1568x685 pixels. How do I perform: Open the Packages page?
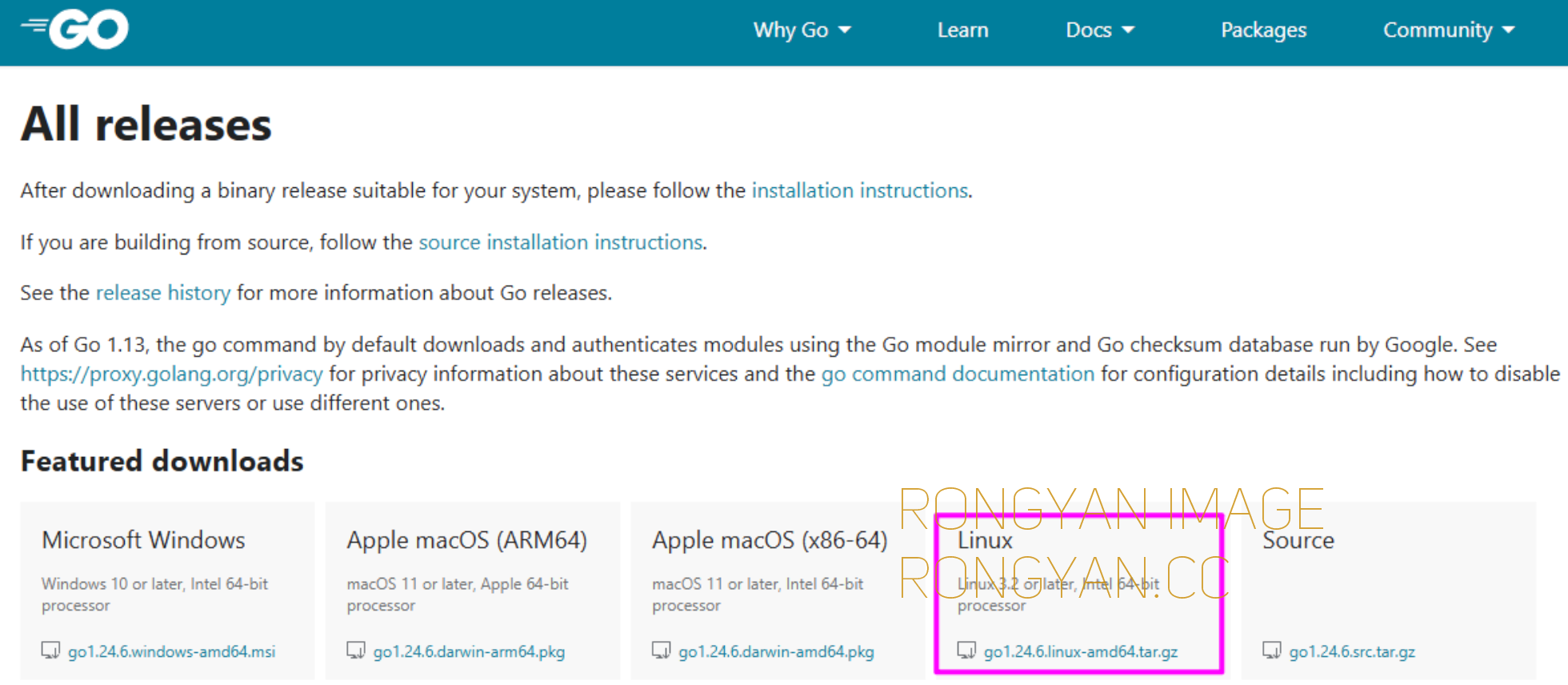[x=1264, y=30]
